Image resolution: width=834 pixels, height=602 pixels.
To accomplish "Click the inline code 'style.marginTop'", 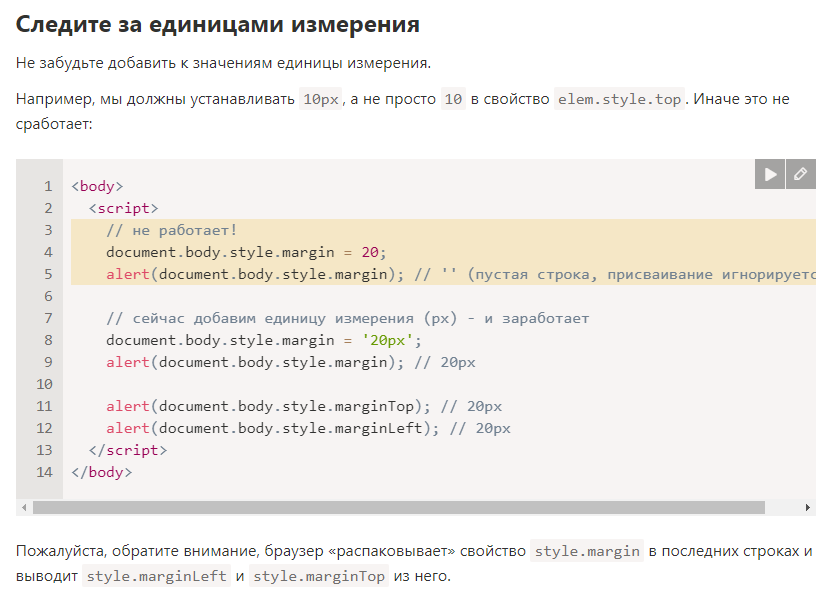I will [x=319, y=576].
